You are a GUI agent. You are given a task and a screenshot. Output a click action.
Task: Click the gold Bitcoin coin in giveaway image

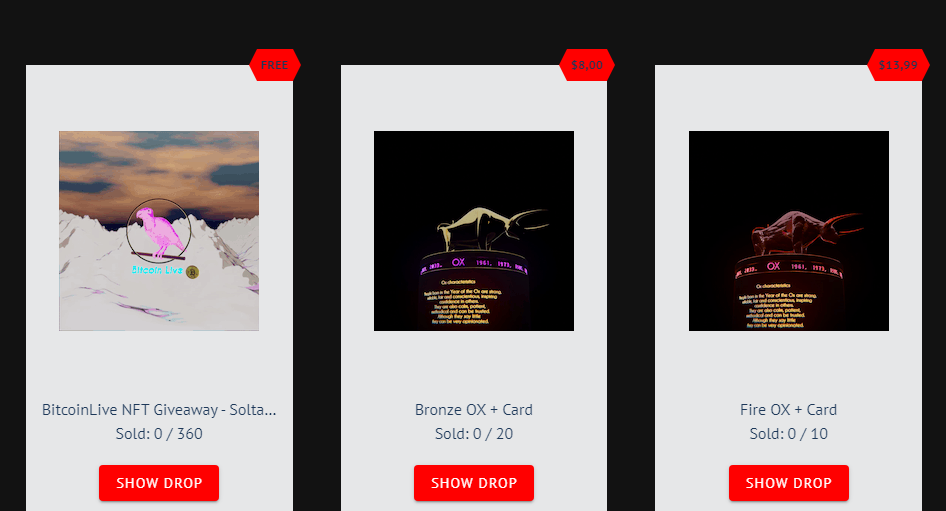coord(192,272)
